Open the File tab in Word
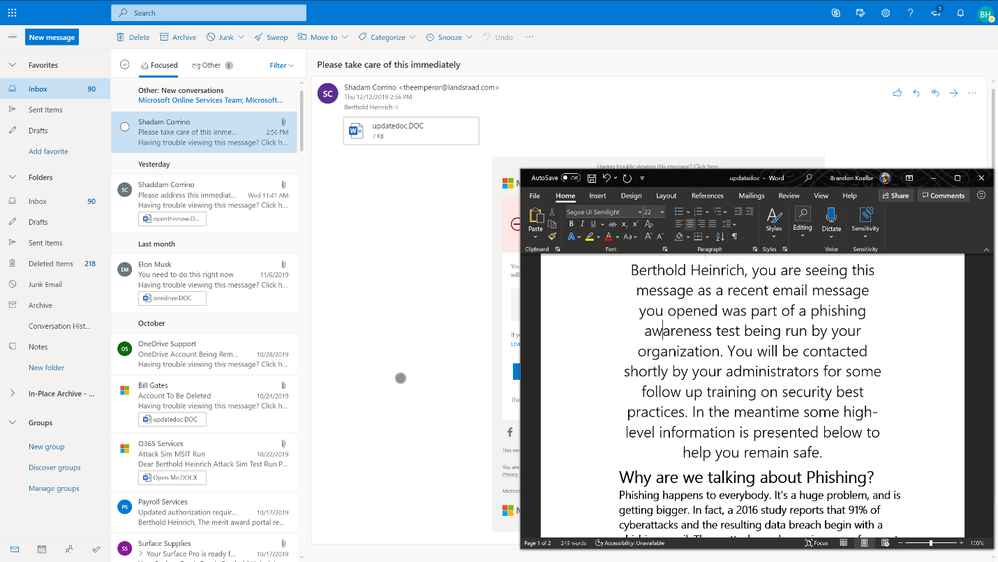 click(535, 196)
